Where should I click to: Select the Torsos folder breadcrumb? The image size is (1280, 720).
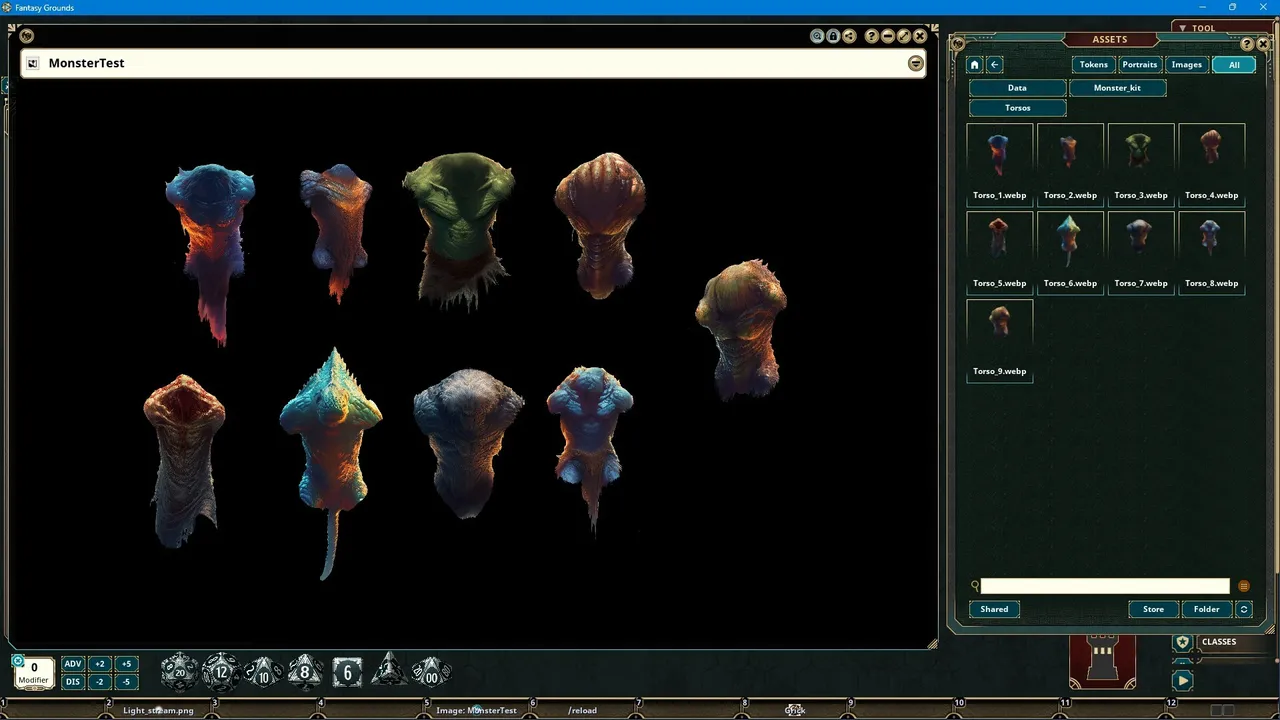[x=1017, y=108]
